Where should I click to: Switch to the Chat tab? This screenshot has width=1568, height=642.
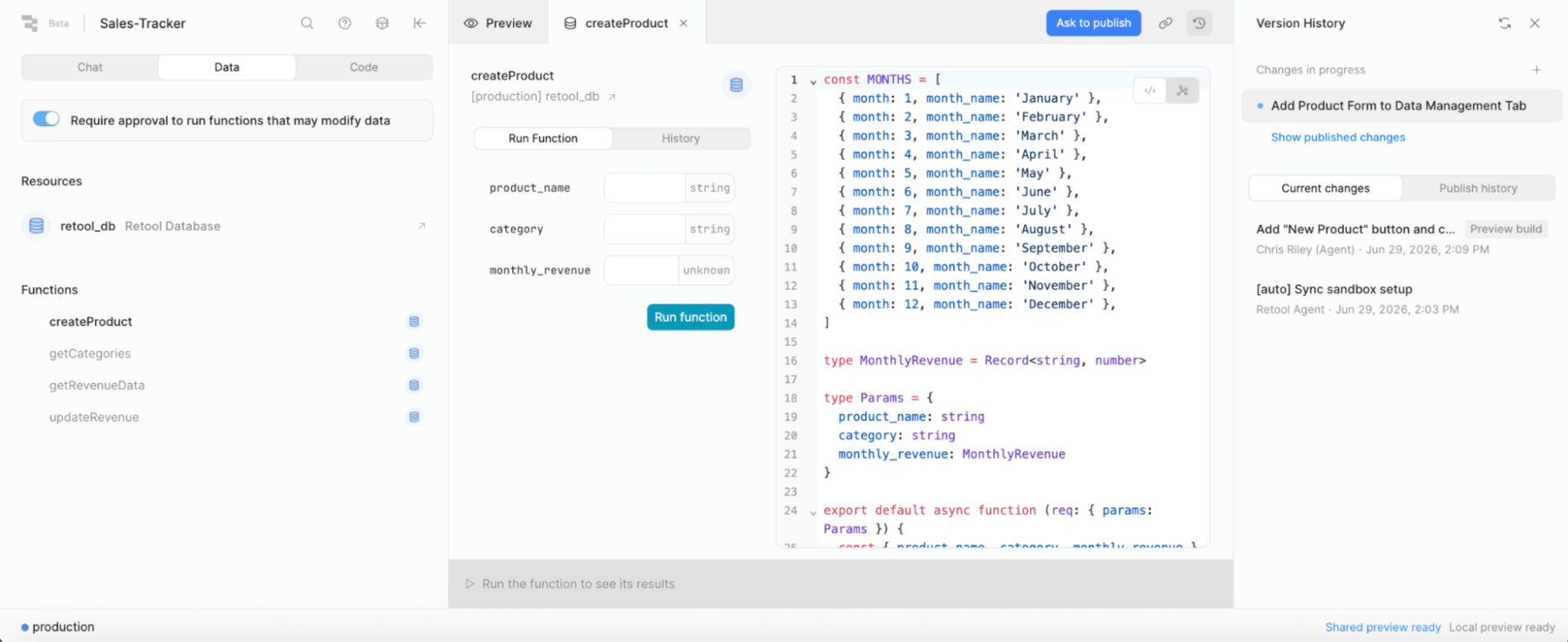click(x=90, y=67)
